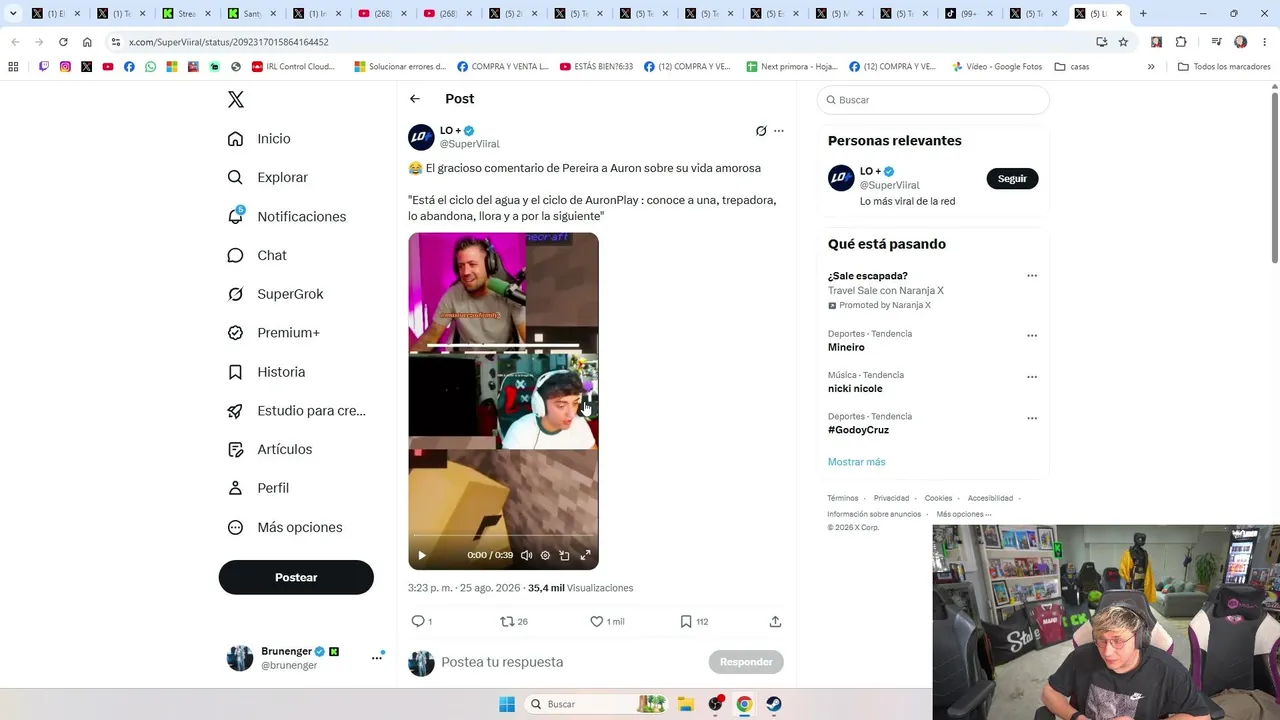Follow LO + with the Seguir button
The width and height of the screenshot is (1280, 720).
(x=1012, y=178)
